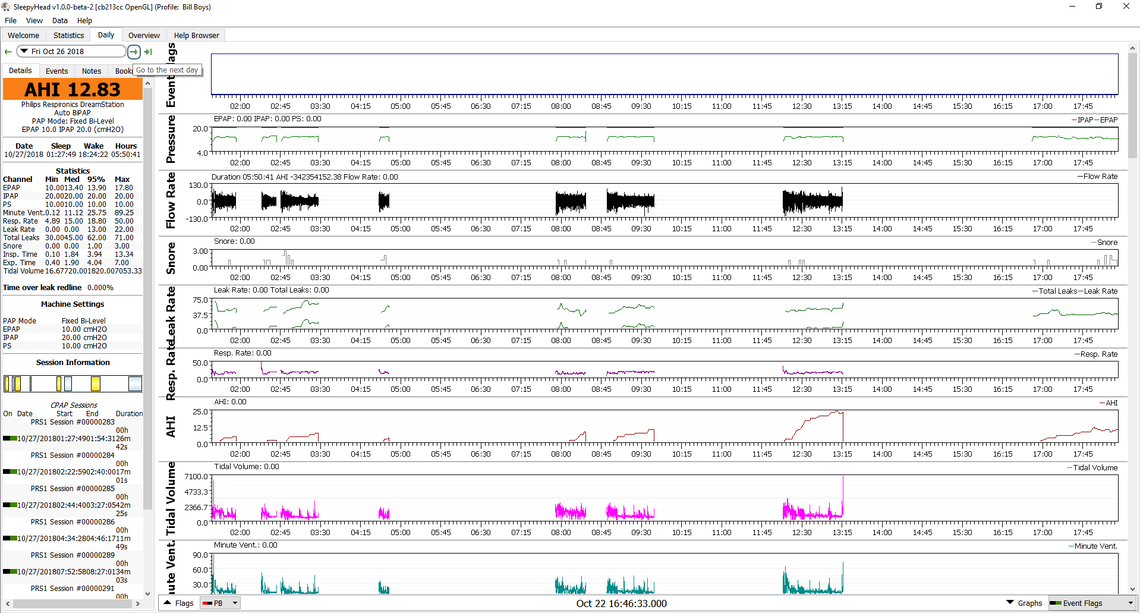Click 'Time over leak redline' text
Viewport: 1140px width, 613px height.
coord(42,288)
